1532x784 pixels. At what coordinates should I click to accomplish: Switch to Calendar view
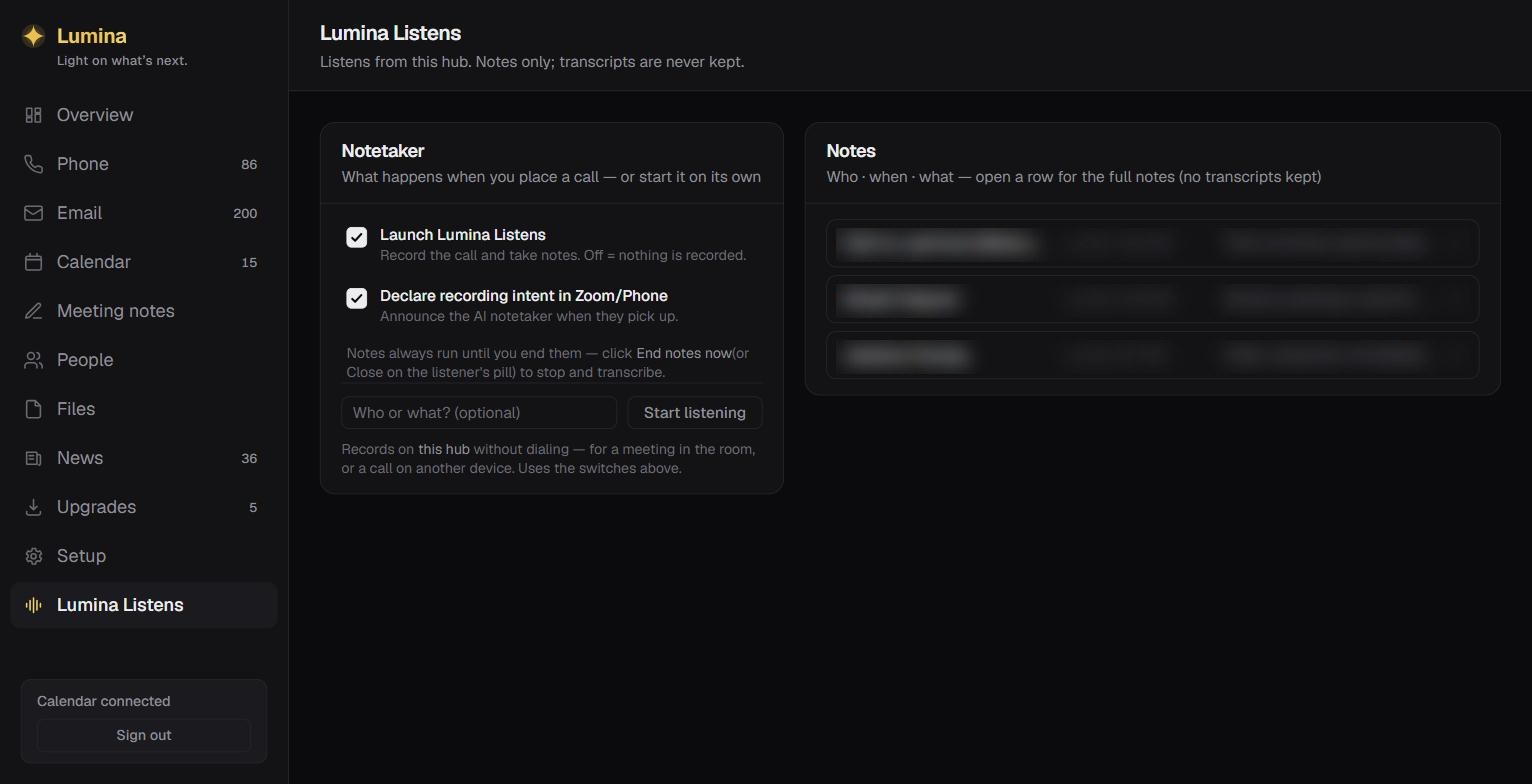coord(144,262)
